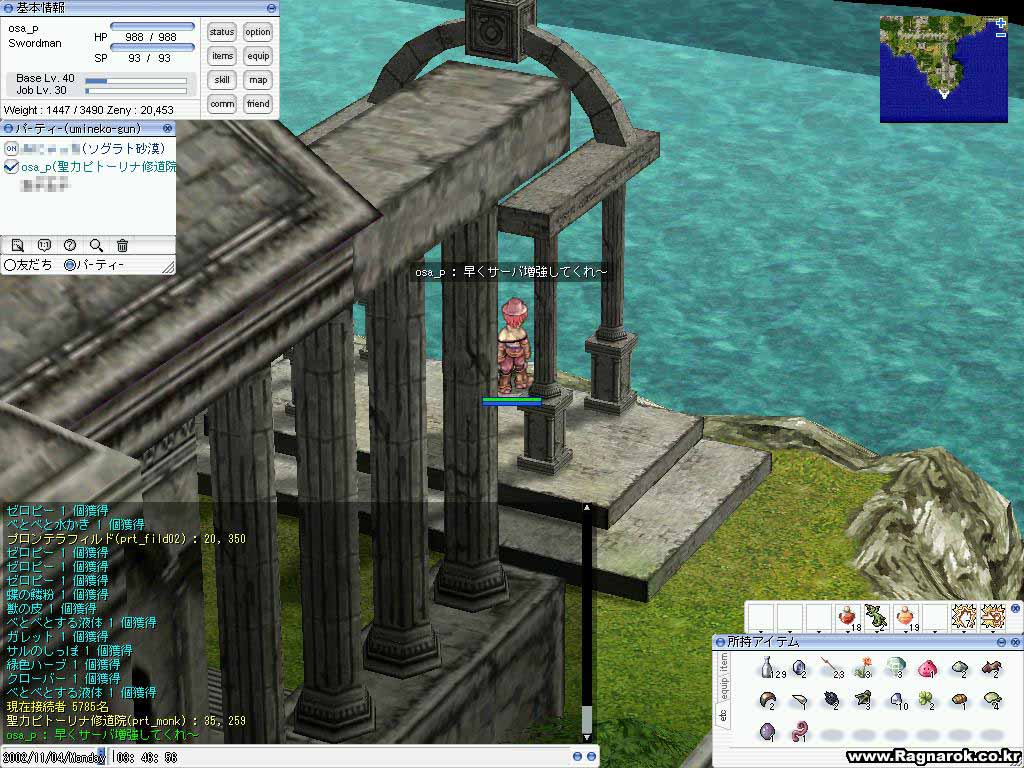Click the chat log scroll down arrow

[x=587, y=737]
